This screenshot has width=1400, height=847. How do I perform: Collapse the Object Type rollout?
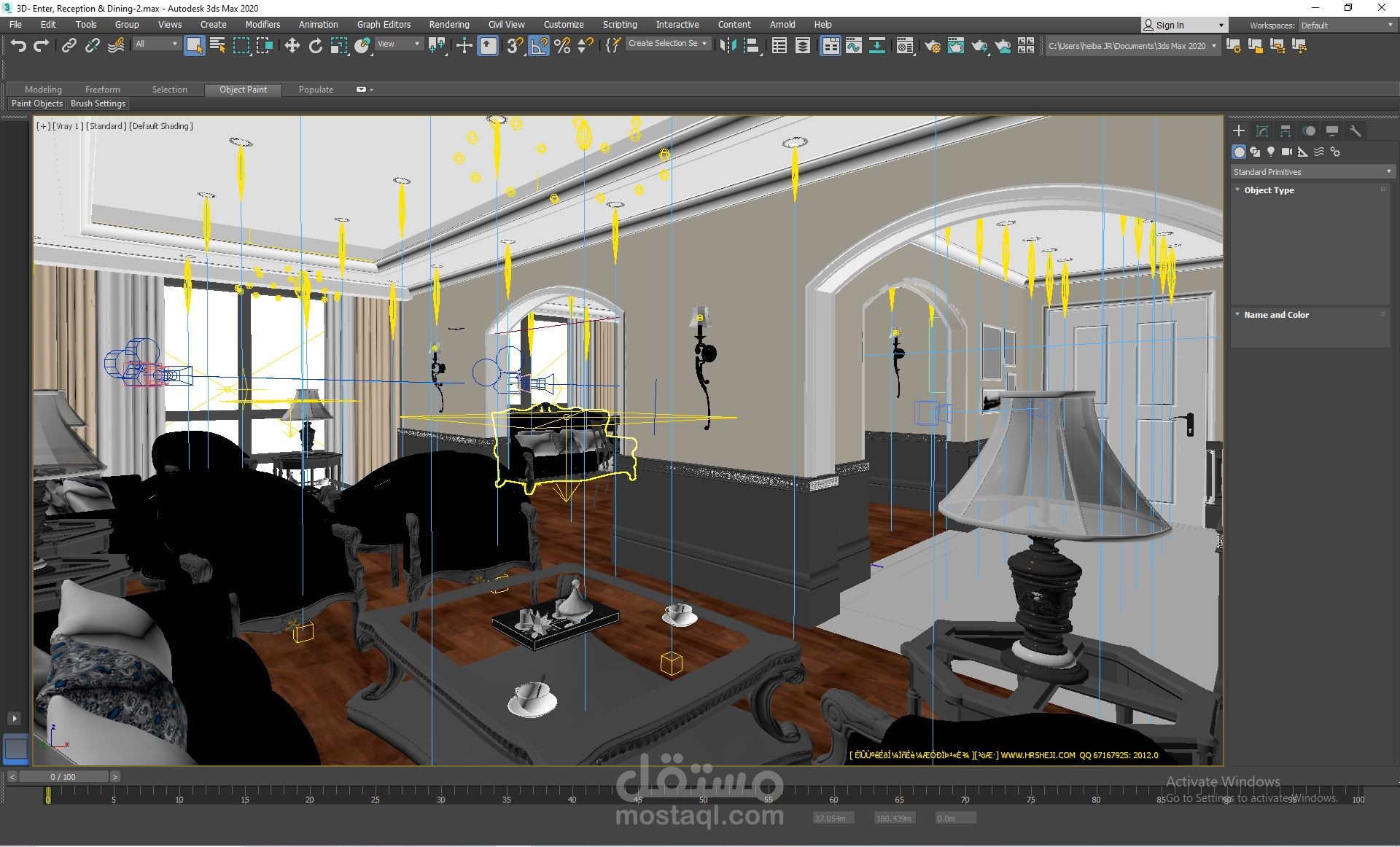tap(1269, 190)
